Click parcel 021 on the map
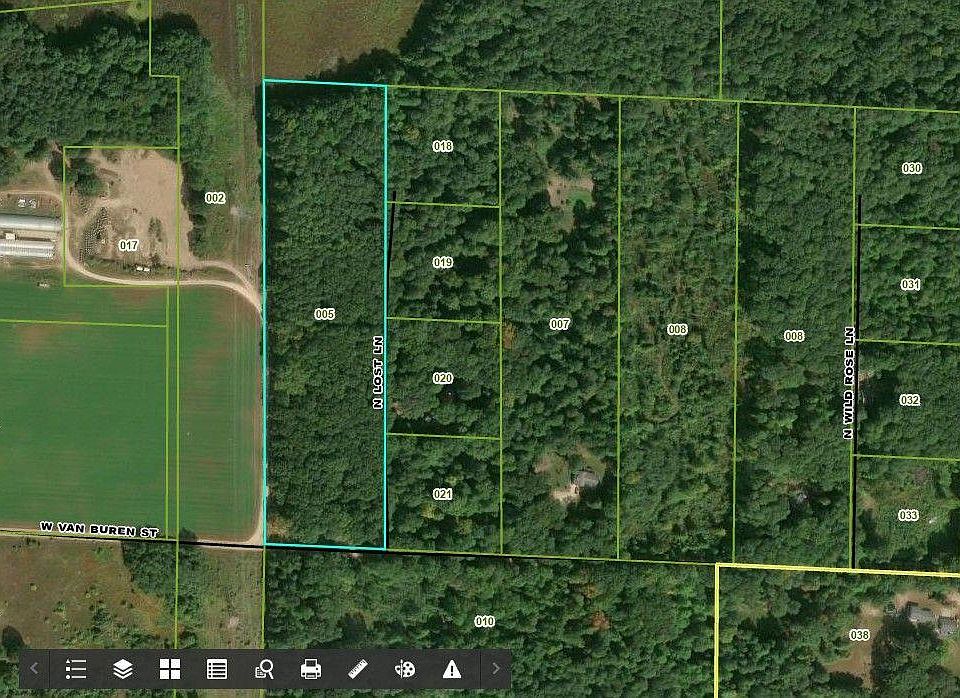Screen dimensions: 960x698 443,494
